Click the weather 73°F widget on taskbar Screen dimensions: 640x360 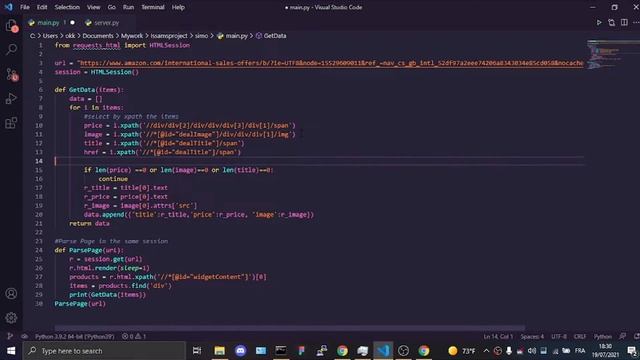coord(462,351)
